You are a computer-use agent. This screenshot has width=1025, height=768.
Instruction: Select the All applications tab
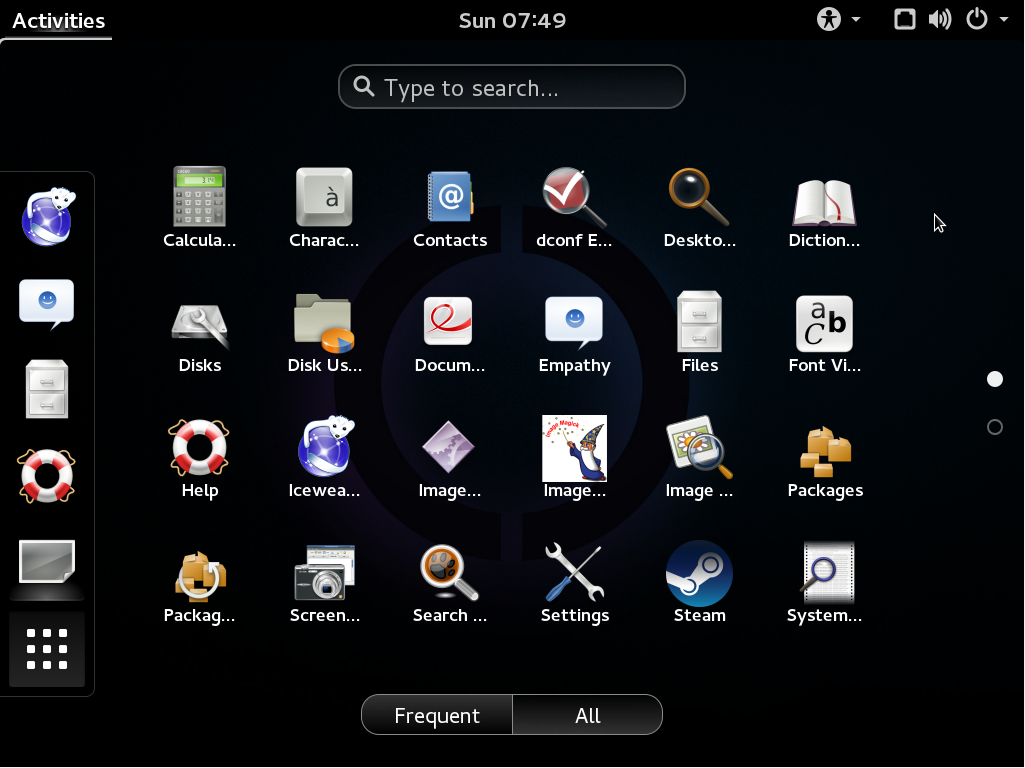(x=588, y=715)
